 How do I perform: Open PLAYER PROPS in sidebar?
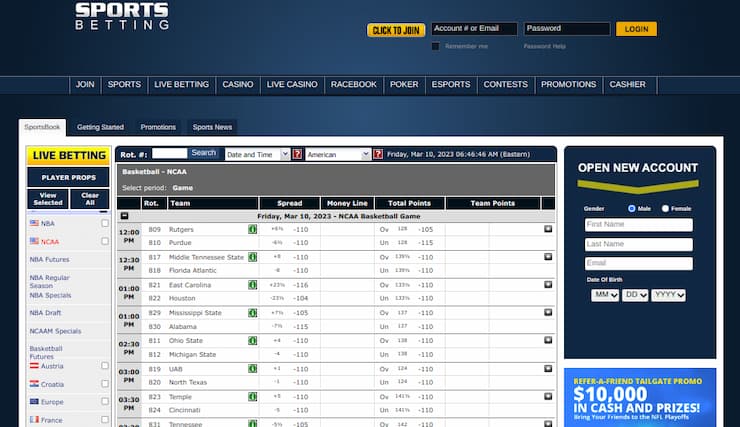pos(68,177)
